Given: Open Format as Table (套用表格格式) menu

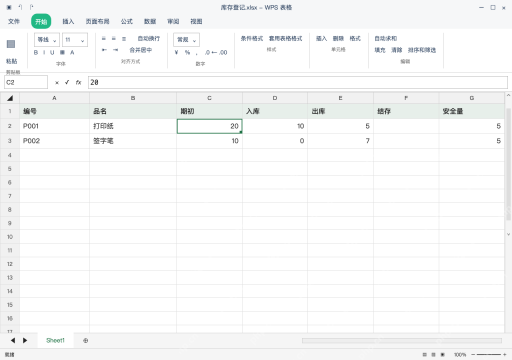Looking at the screenshot, I should pos(286,39).
